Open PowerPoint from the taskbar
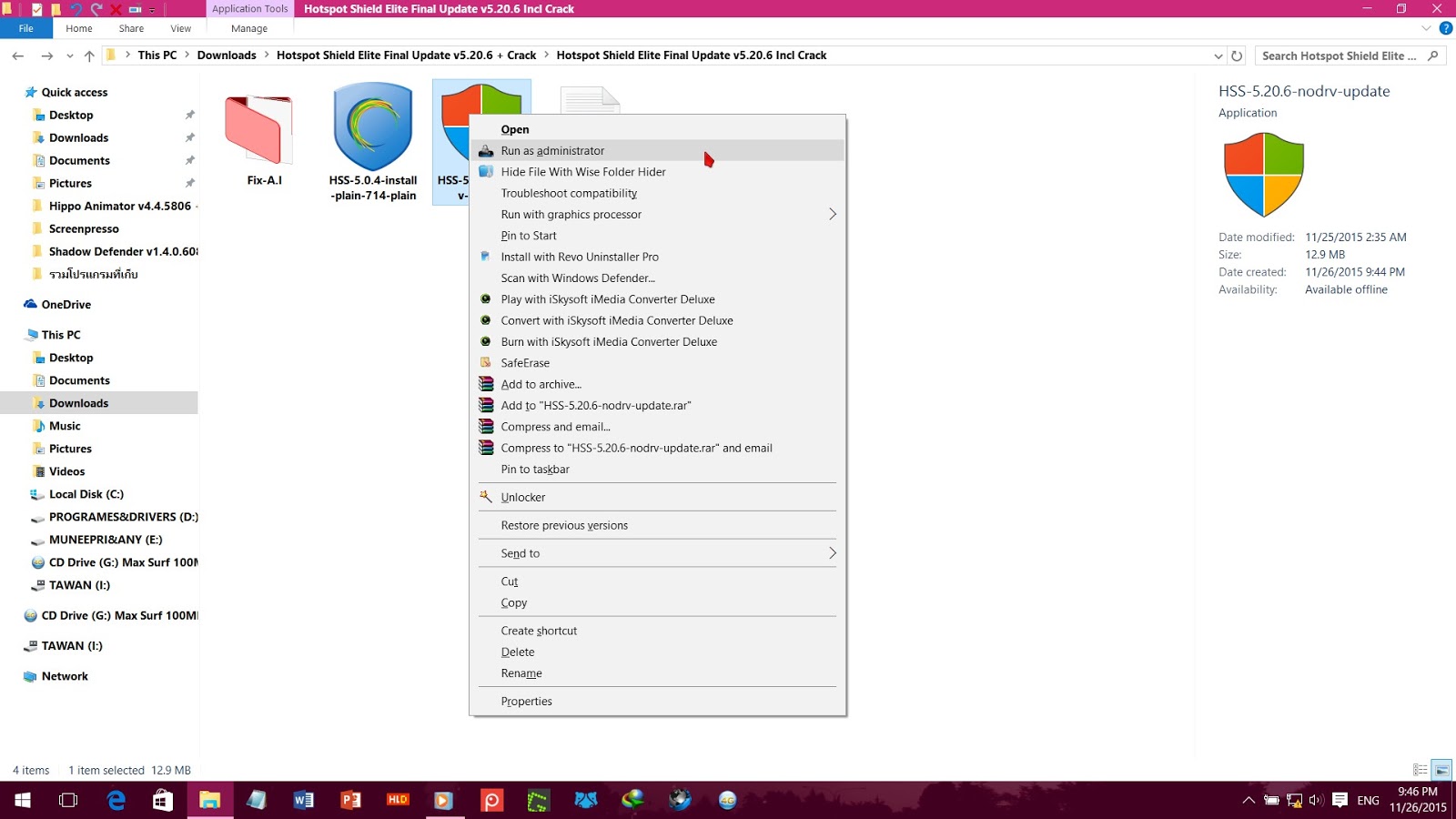Viewport: 1456px width, 819px height. 350,800
